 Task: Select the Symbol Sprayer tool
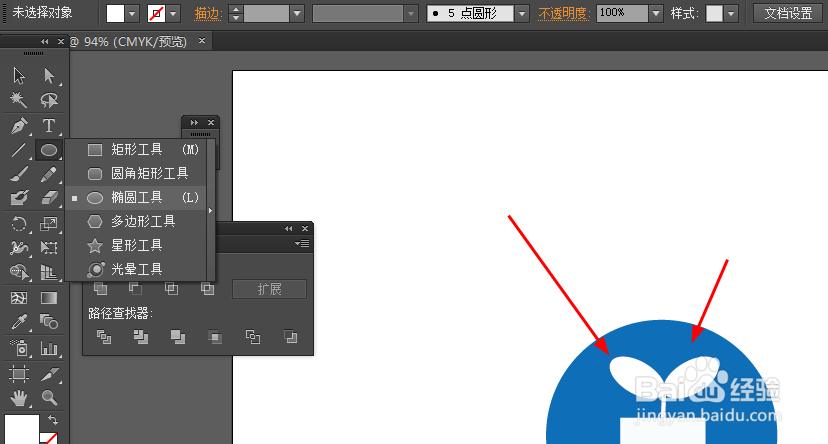(19, 348)
